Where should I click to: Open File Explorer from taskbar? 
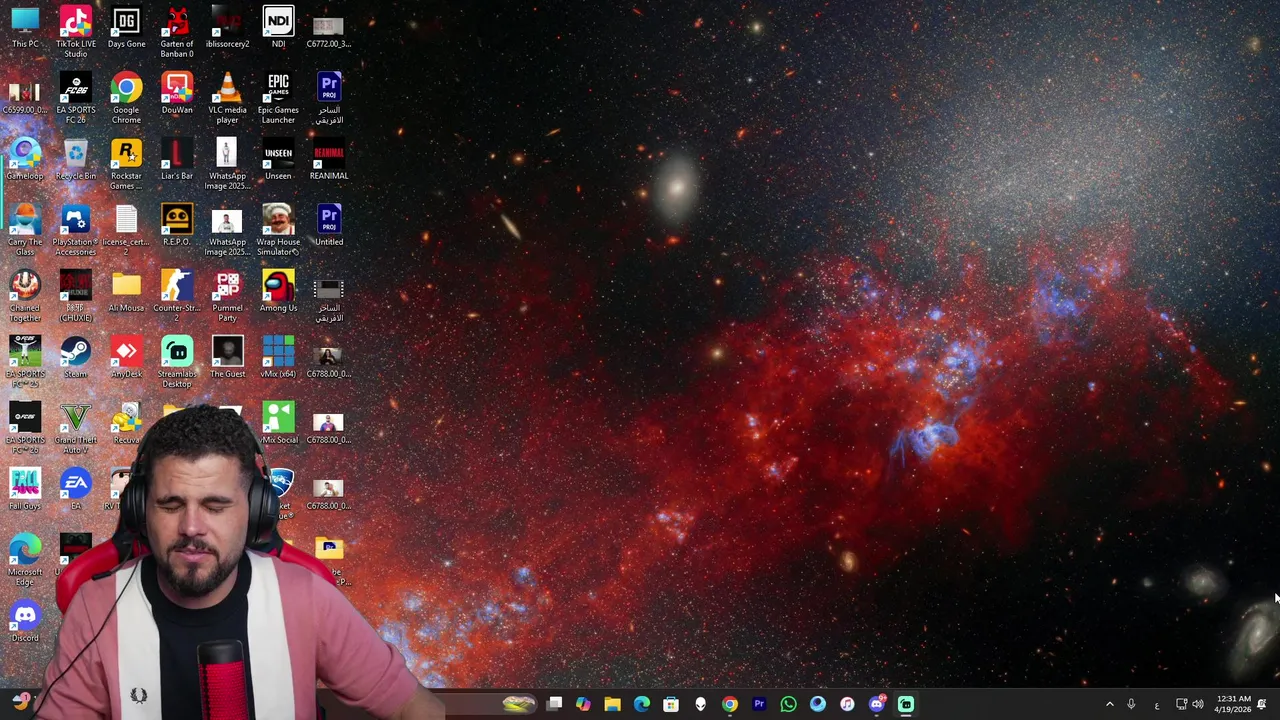coord(612,704)
